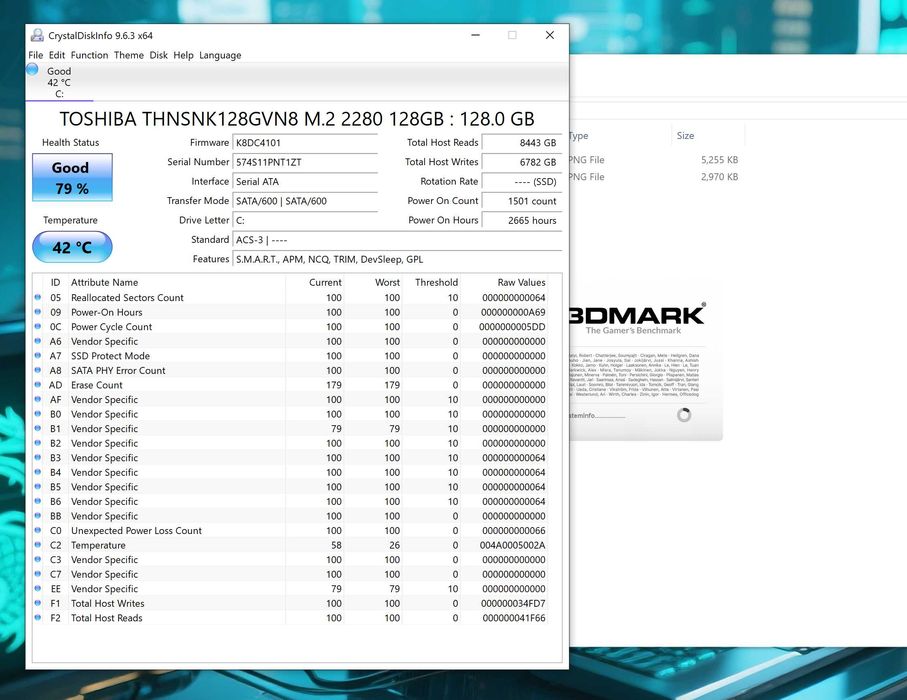Click the Serial Number field 574S11PNT1ZT
This screenshot has height=700, width=907.
305,162
